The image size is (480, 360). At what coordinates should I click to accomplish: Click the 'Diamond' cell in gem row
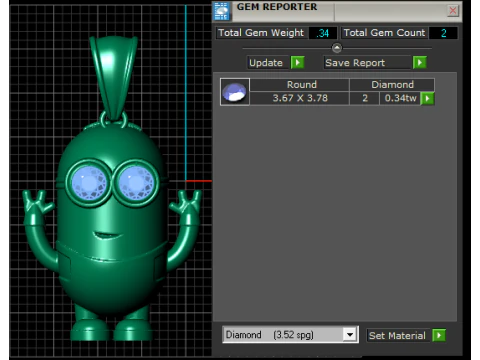pyautogui.click(x=392, y=85)
